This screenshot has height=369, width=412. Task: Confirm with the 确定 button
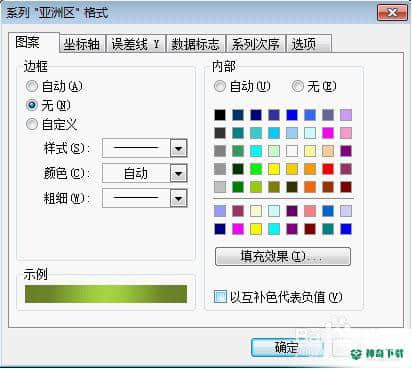[287, 348]
